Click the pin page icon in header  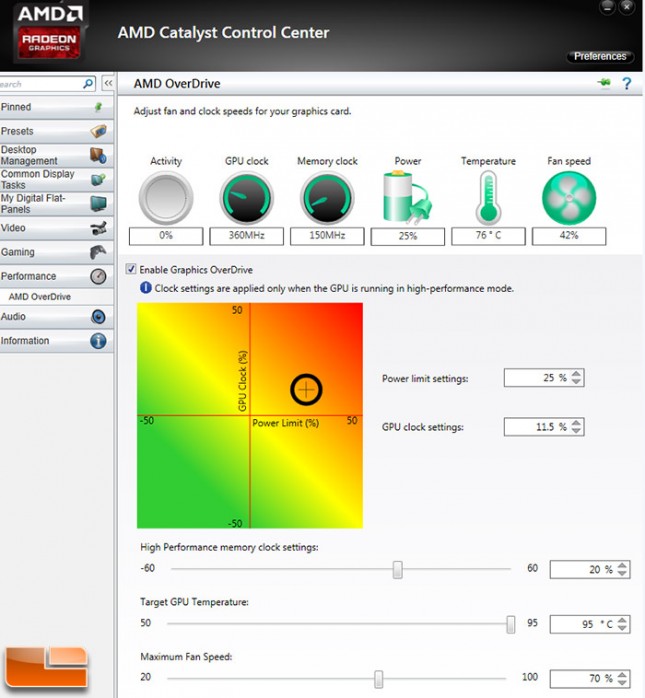point(604,83)
